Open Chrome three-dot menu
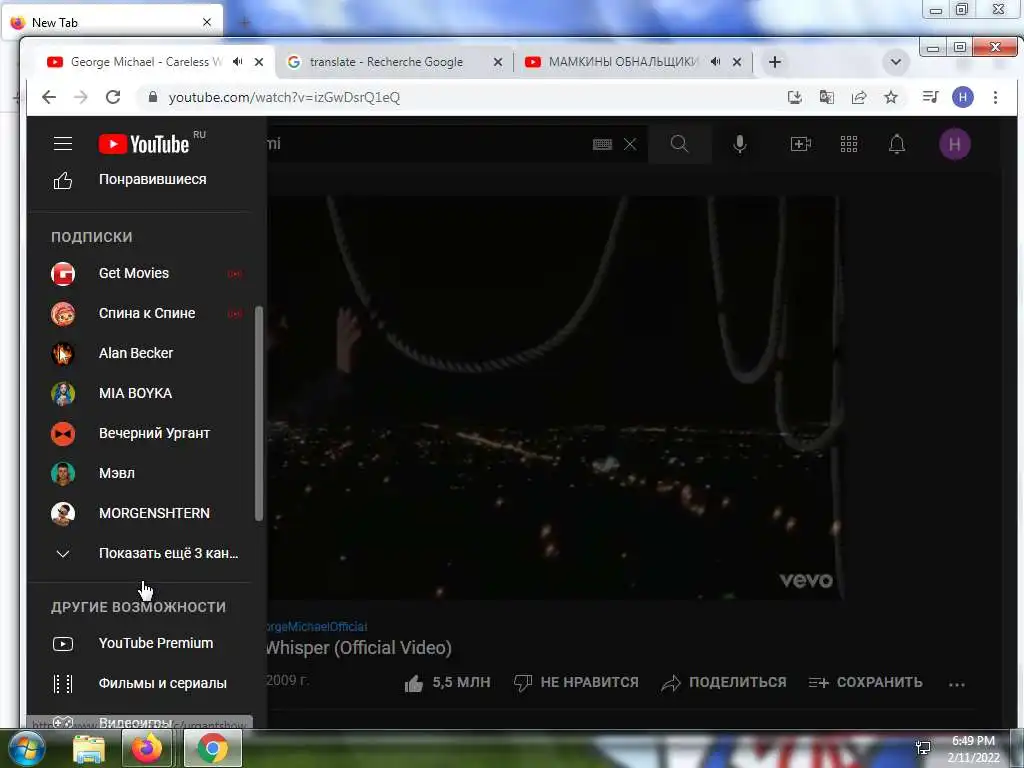Viewport: 1024px width, 768px height. [995, 97]
